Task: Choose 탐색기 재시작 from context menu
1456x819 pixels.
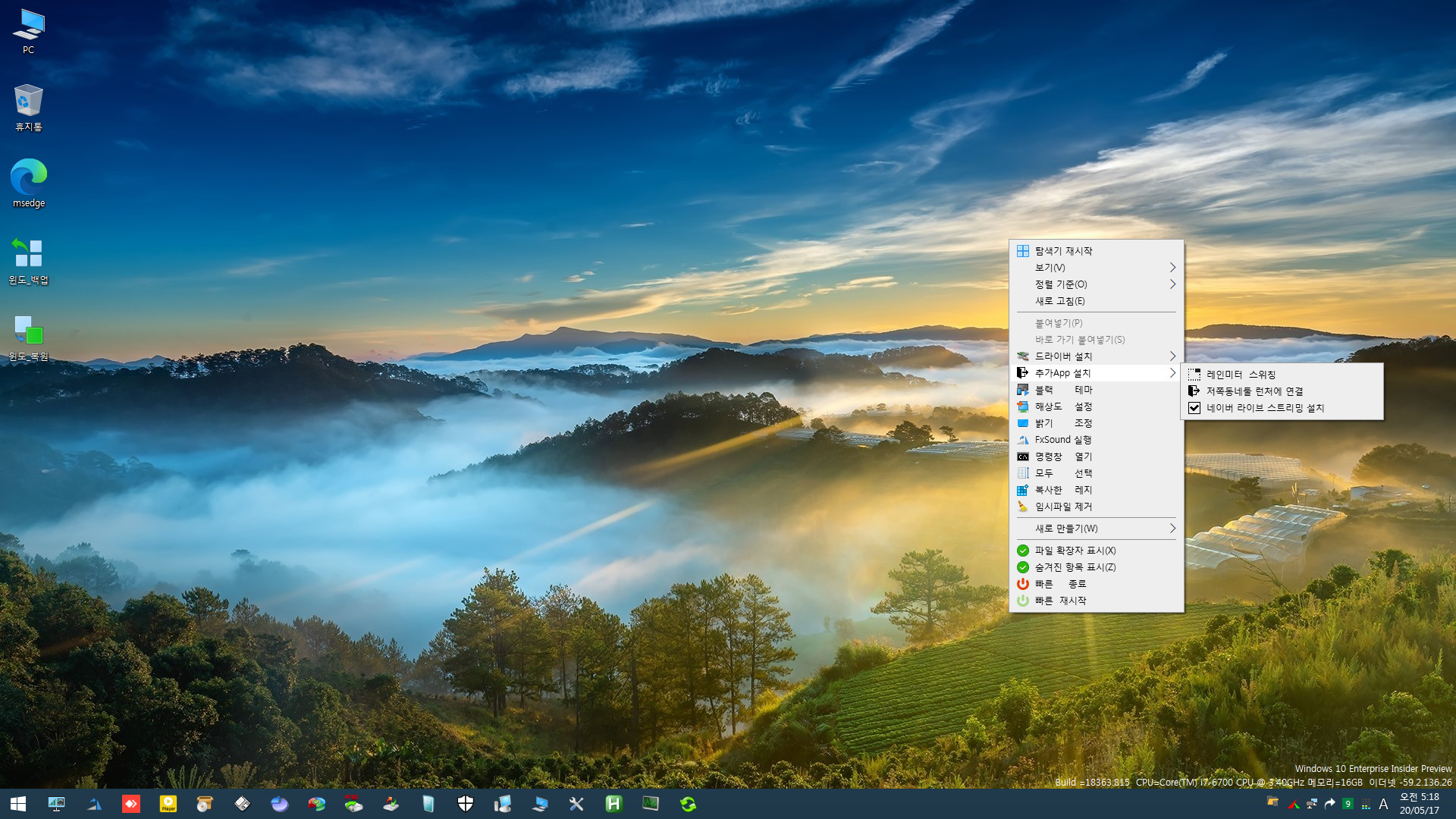Action: 1096,251
